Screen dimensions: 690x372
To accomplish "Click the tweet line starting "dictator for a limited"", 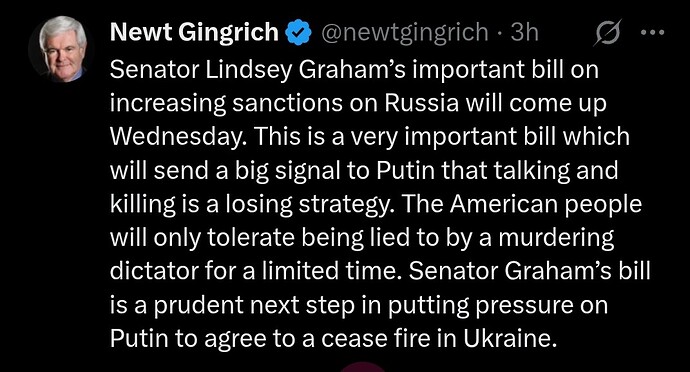I will click(380, 271).
